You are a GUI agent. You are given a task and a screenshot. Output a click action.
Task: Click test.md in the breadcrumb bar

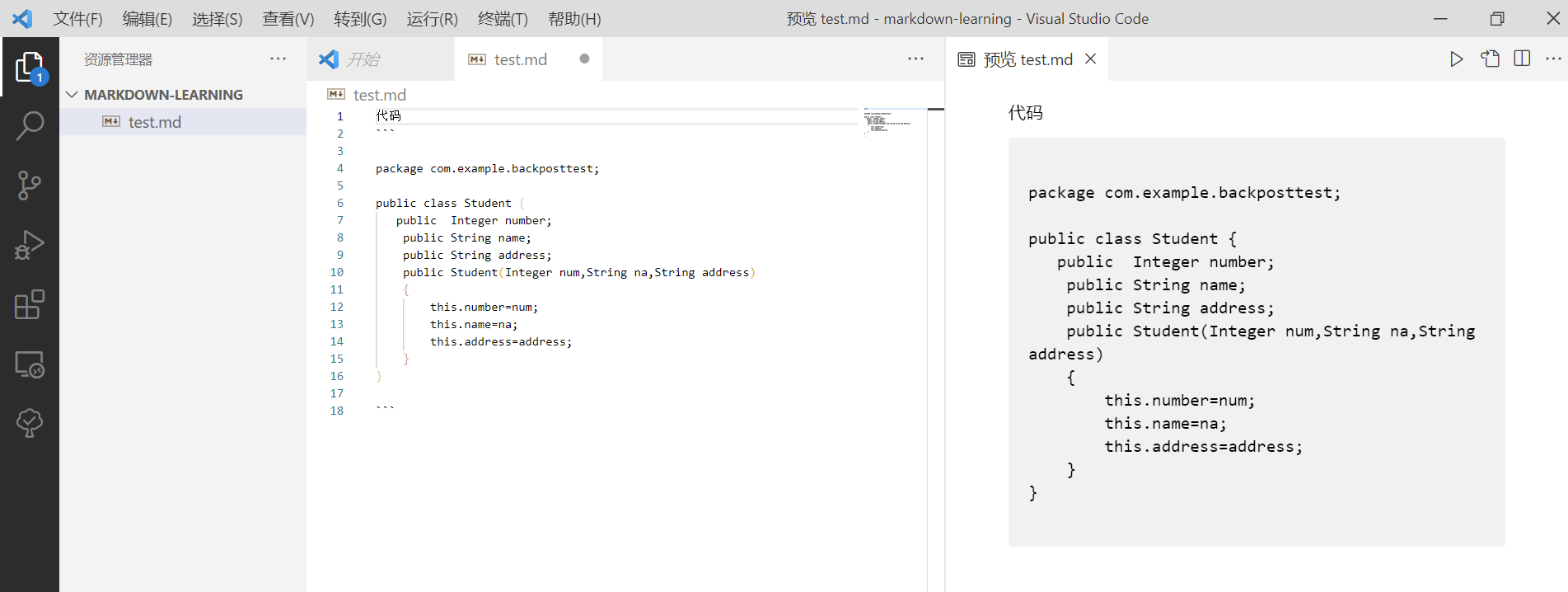[380, 95]
